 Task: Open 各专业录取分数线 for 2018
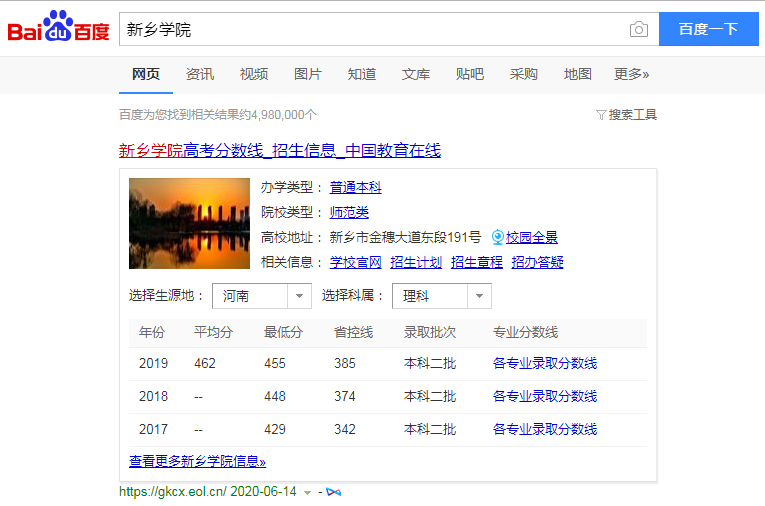click(x=545, y=396)
